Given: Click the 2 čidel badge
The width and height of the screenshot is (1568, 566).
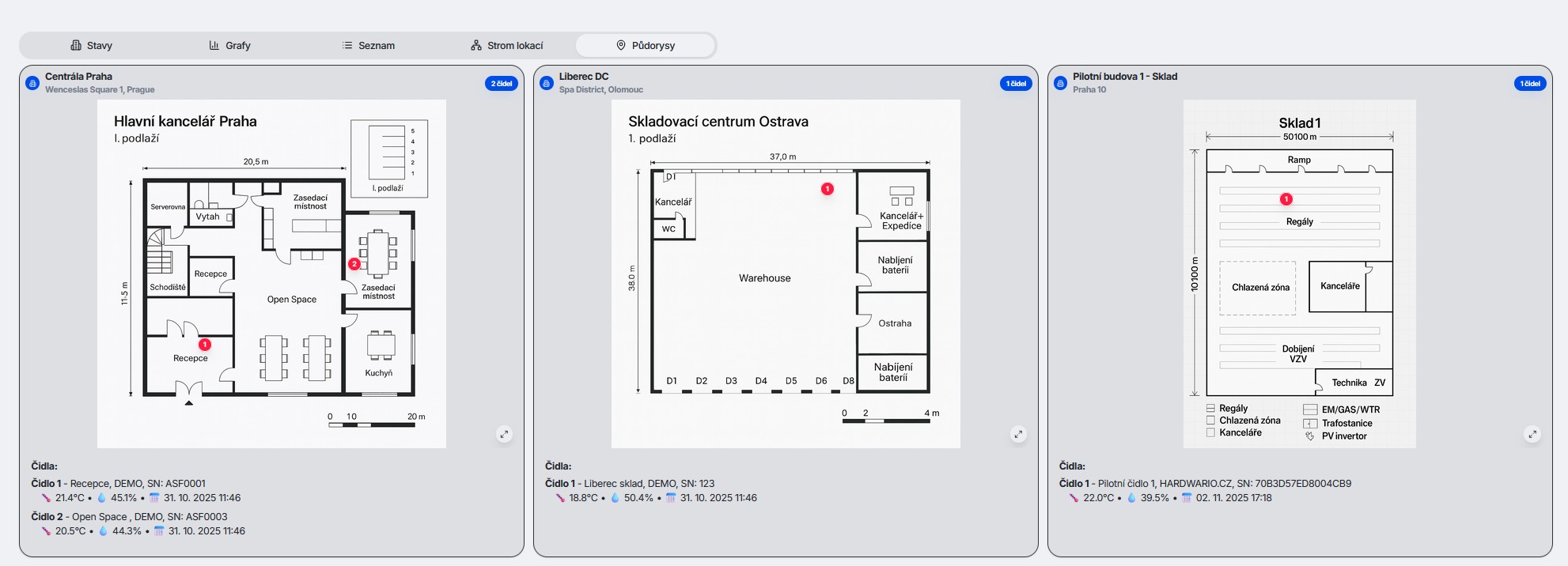Looking at the screenshot, I should (x=501, y=83).
